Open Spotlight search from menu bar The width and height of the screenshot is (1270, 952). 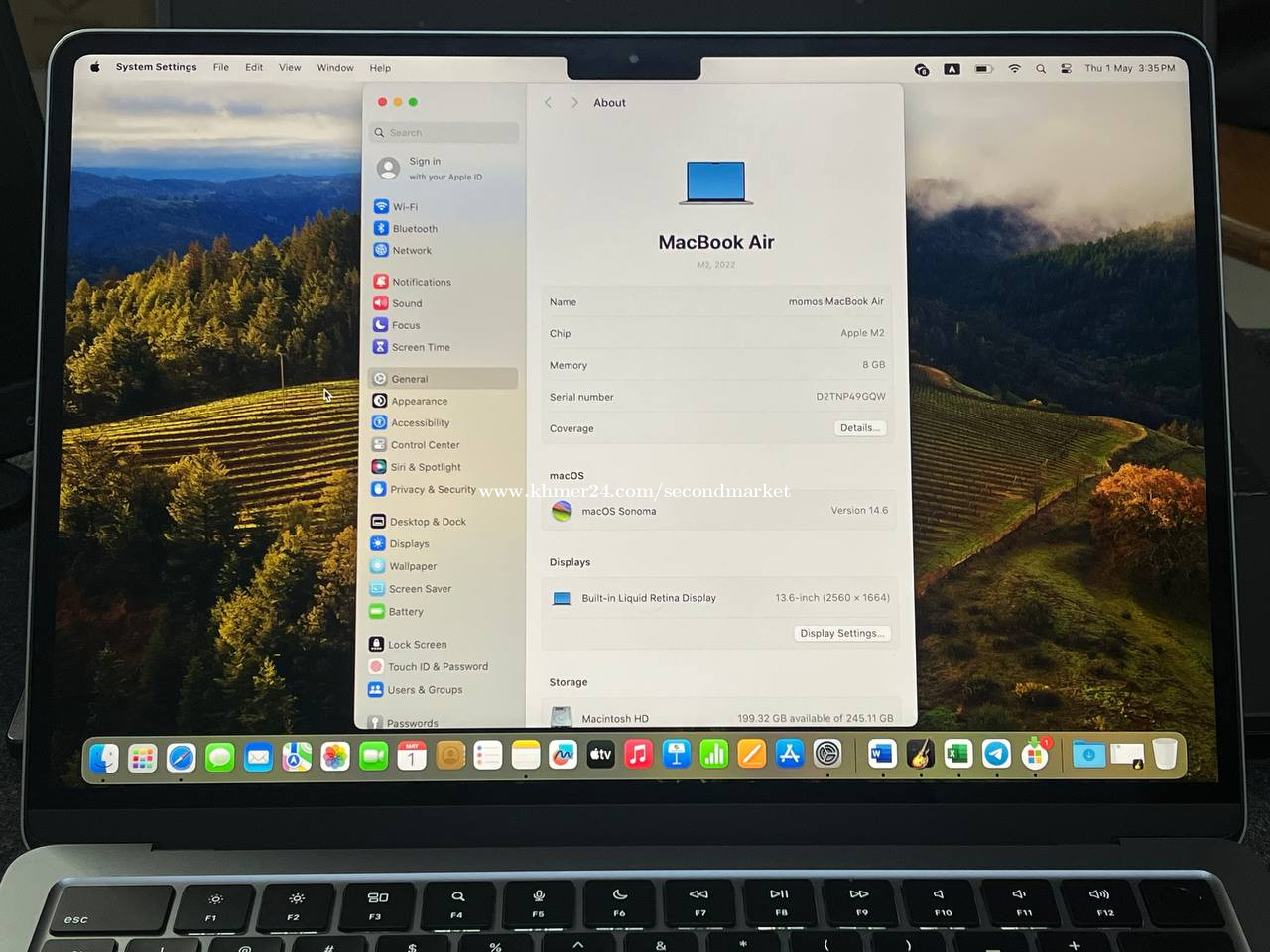[x=1041, y=69]
